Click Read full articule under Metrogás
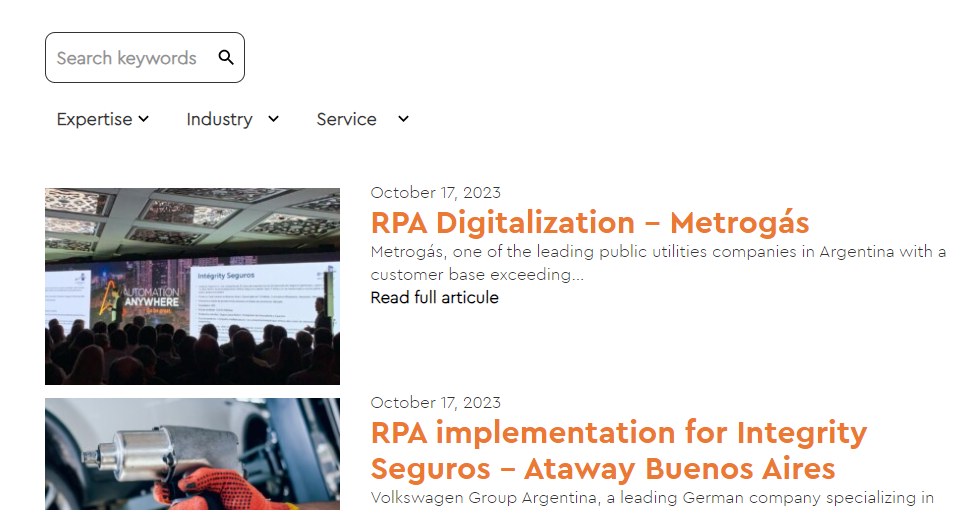Viewport: 972px width, 510px height. tap(435, 297)
